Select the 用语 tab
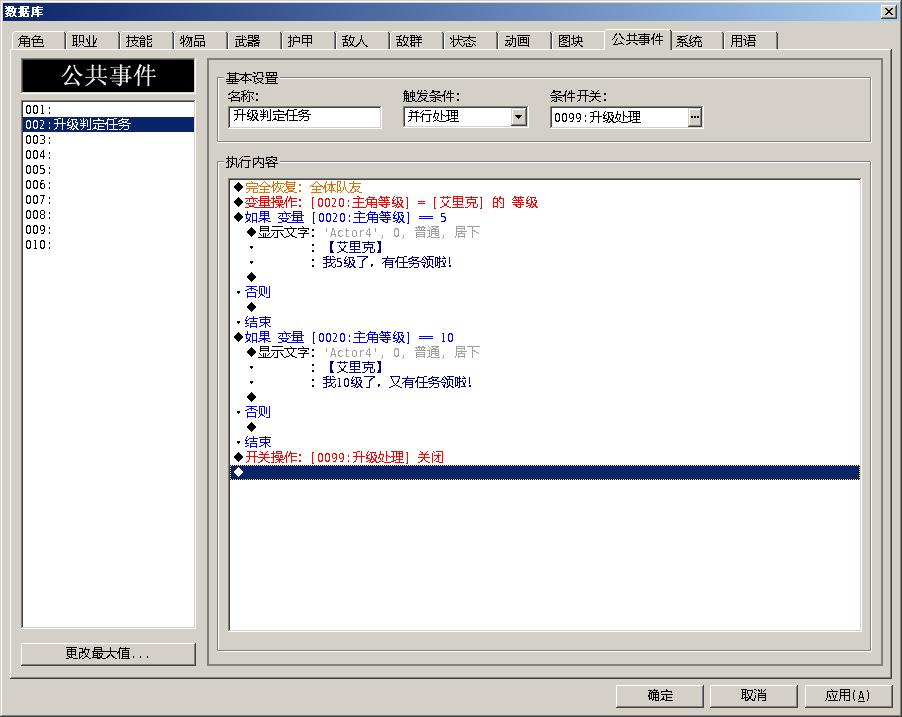The height and width of the screenshot is (717, 902). (x=750, y=41)
